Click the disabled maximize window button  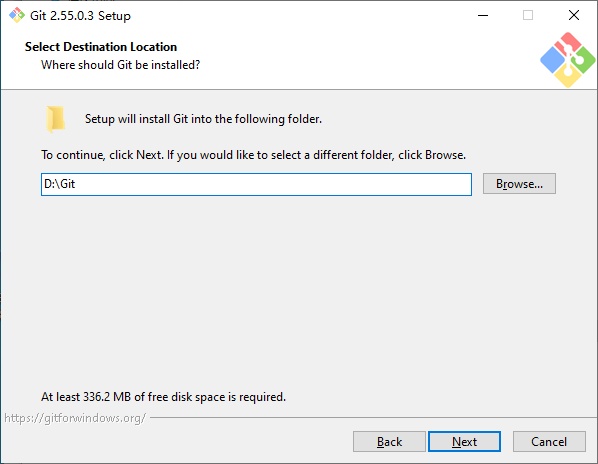(528, 15)
